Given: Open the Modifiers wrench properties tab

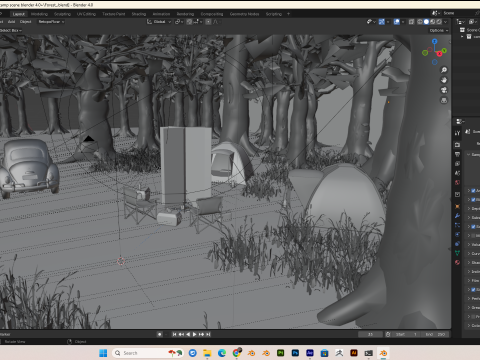Looking at the screenshot, I should coord(457,216).
